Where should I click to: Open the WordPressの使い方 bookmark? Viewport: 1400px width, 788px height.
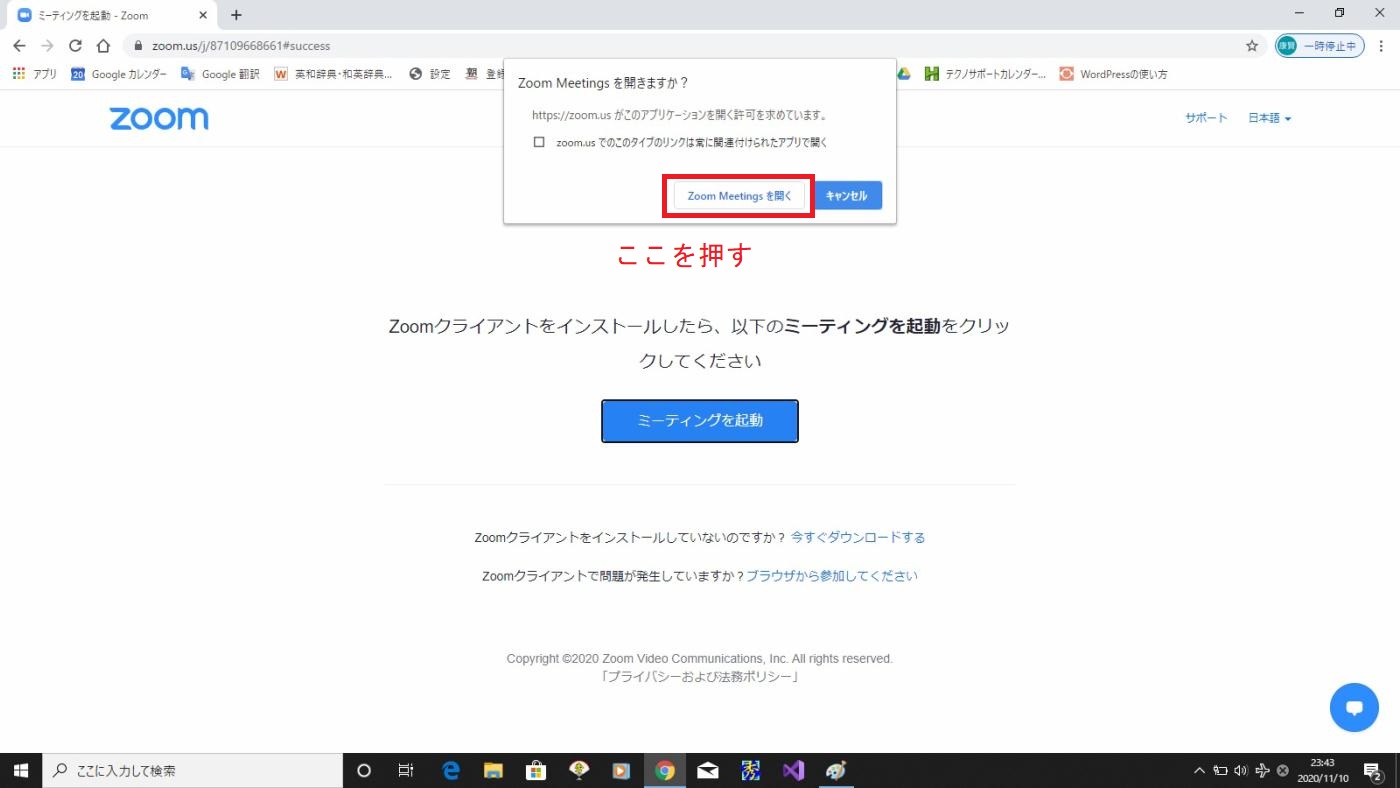pos(1113,74)
